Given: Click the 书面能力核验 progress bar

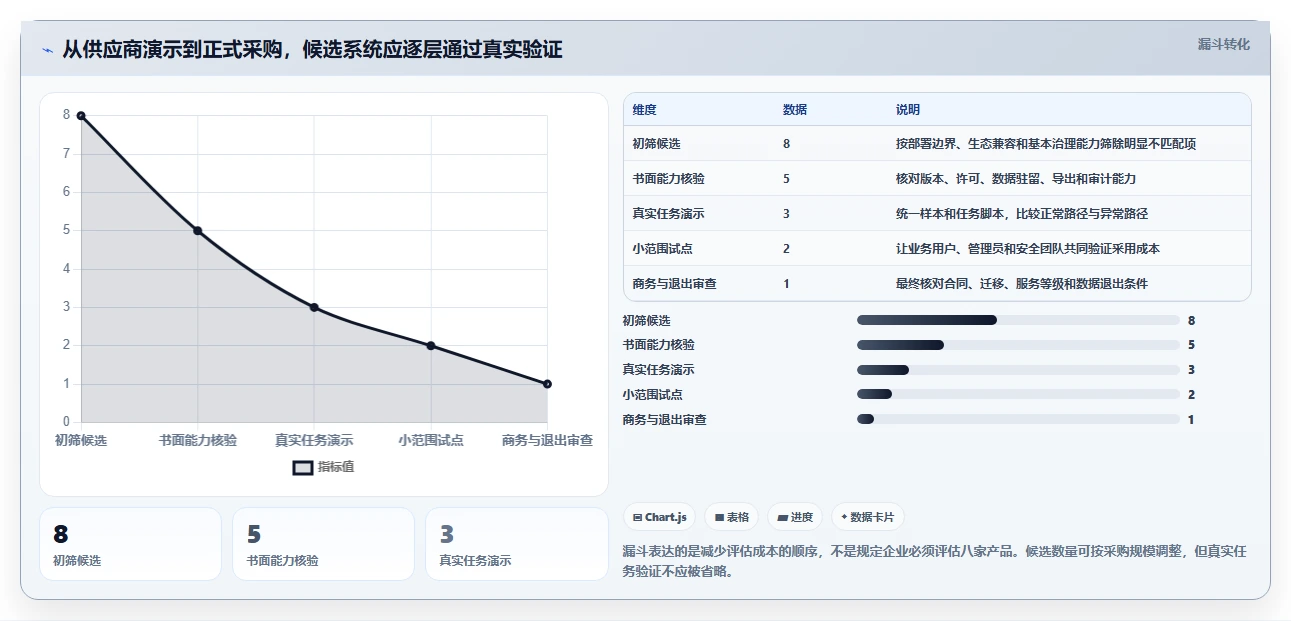Looking at the screenshot, I should pos(1018,345).
